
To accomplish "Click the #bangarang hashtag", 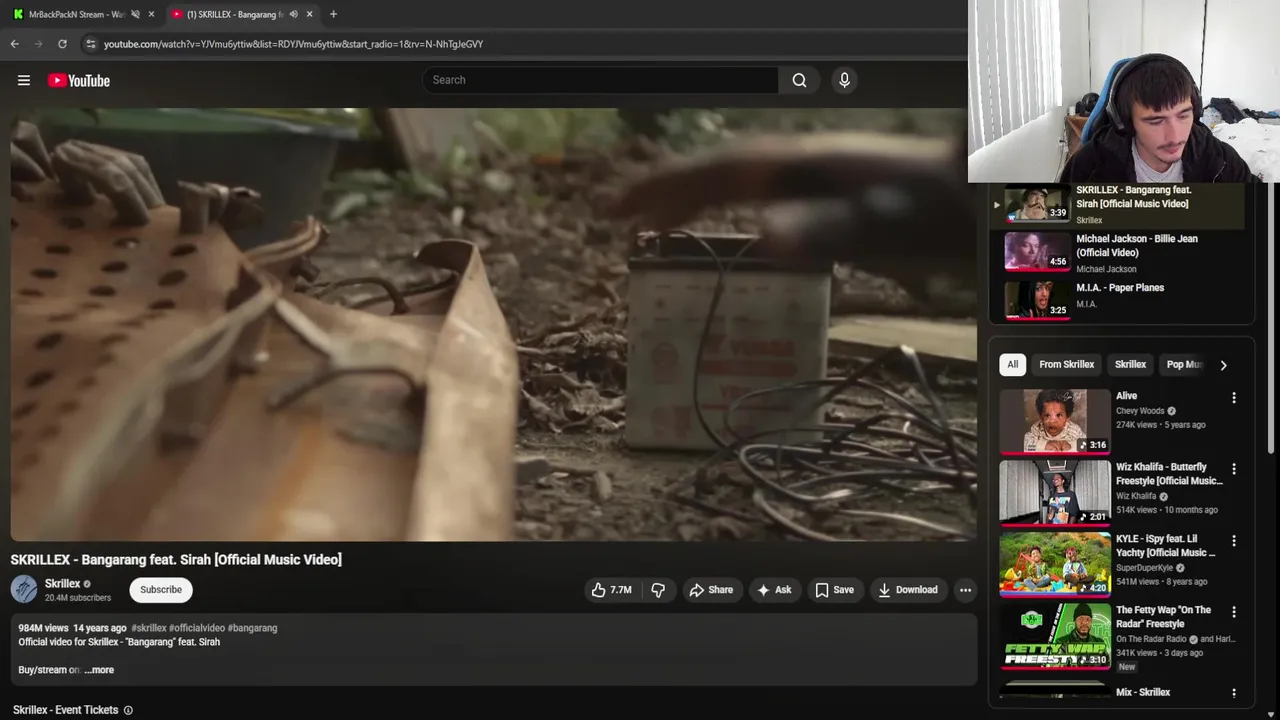I will pyautogui.click(x=252, y=628).
